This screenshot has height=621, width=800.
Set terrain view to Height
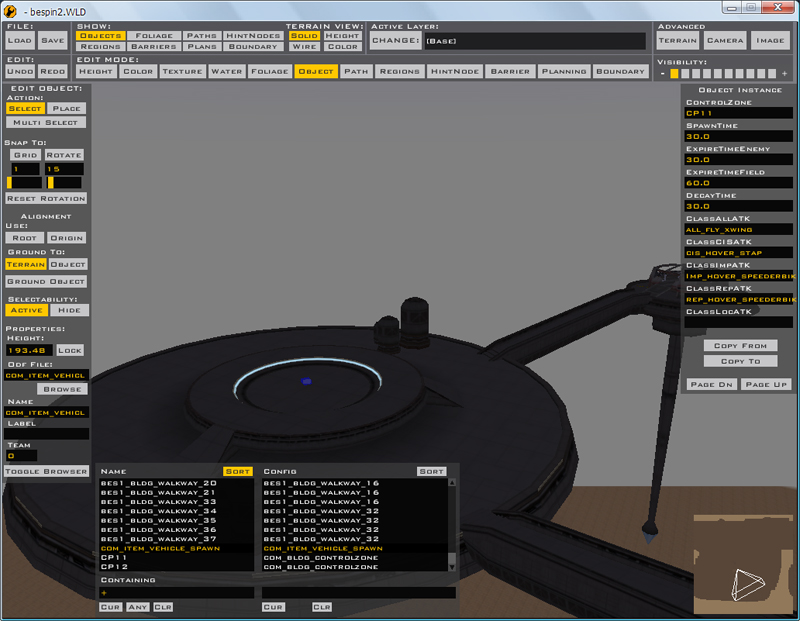[x=342, y=36]
